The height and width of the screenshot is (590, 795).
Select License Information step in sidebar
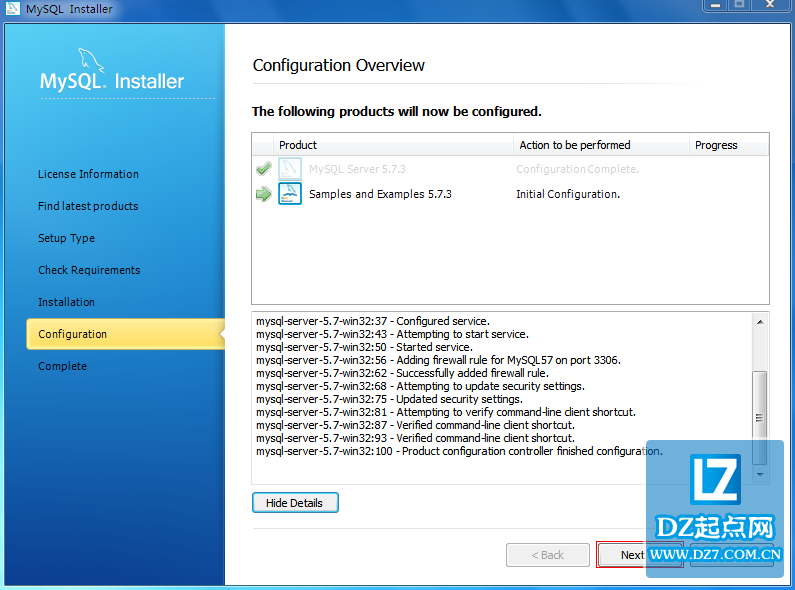88,174
